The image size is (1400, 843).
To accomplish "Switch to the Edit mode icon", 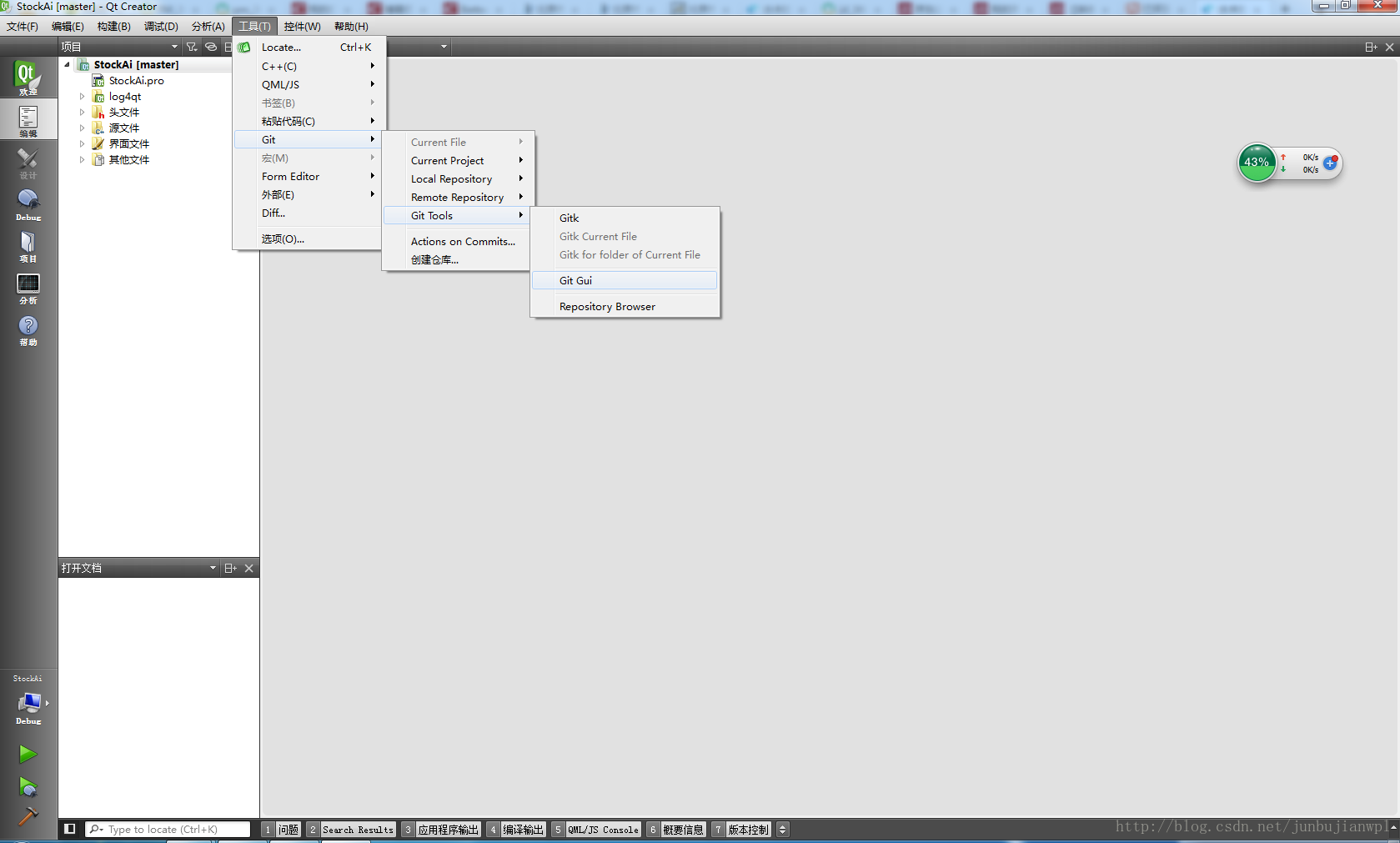I will coord(28,120).
